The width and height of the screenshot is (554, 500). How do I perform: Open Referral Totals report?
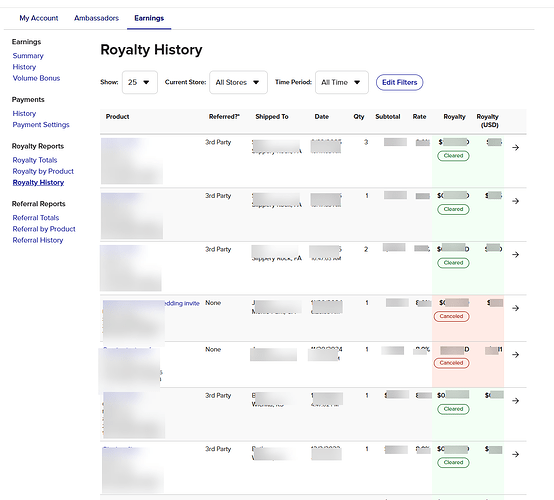click(36, 218)
